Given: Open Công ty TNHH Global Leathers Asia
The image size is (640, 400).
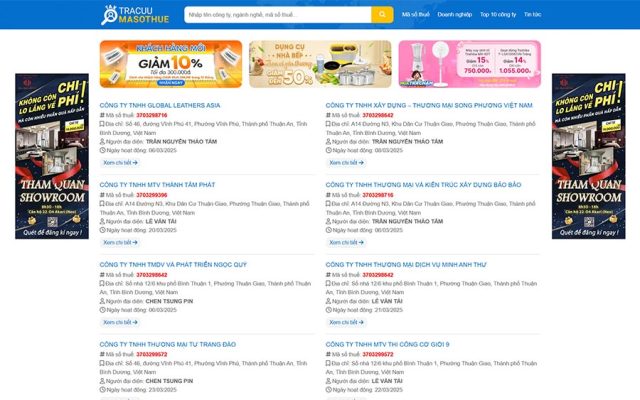Looking at the screenshot, I should pos(160,105).
